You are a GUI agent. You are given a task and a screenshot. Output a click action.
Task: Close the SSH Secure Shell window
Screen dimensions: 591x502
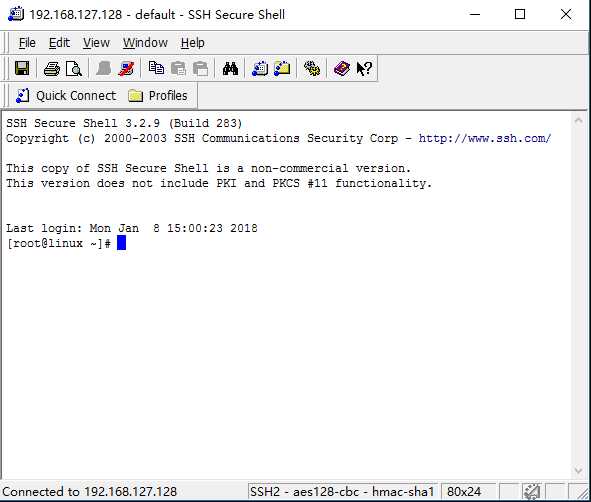(566, 15)
